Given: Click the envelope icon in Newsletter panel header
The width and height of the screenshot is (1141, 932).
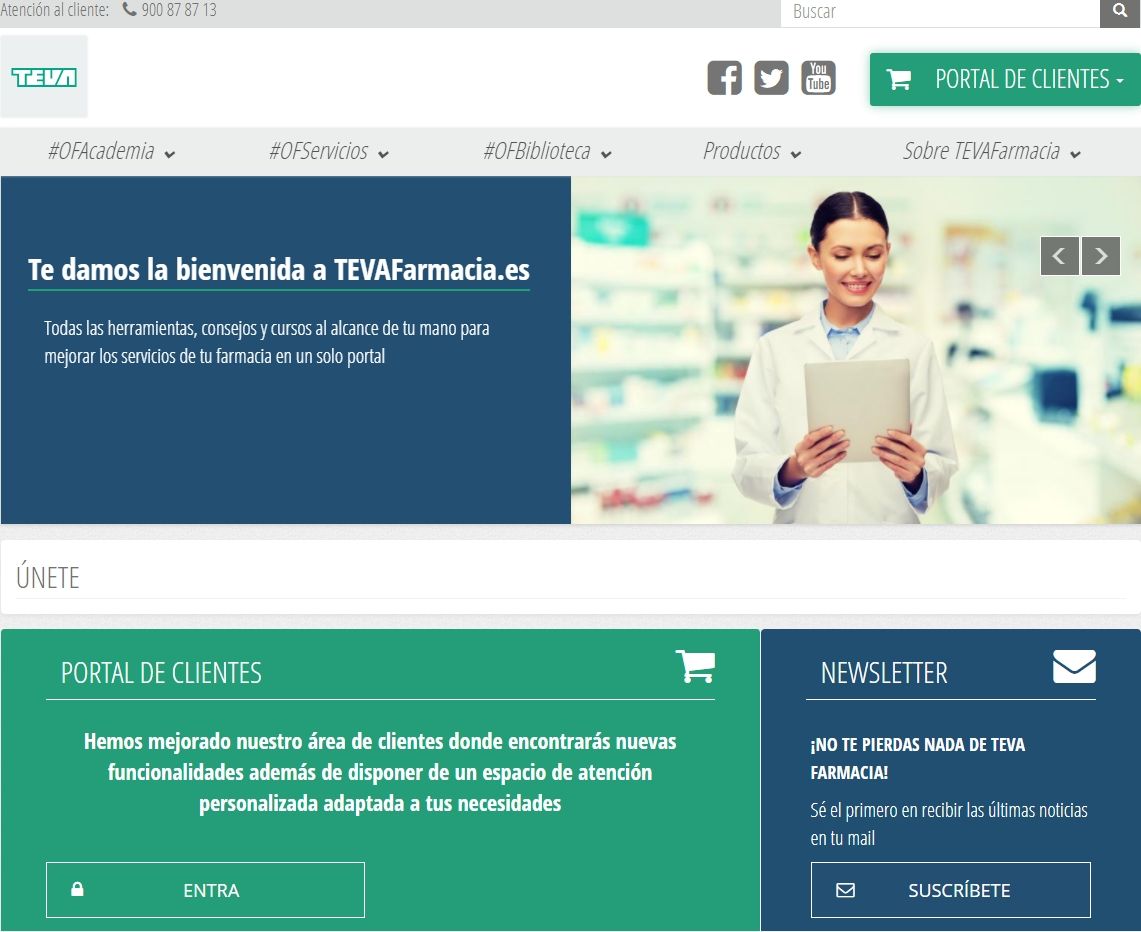Looking at the screenshot, I should pyautogui.click(x=1074, y=666).
